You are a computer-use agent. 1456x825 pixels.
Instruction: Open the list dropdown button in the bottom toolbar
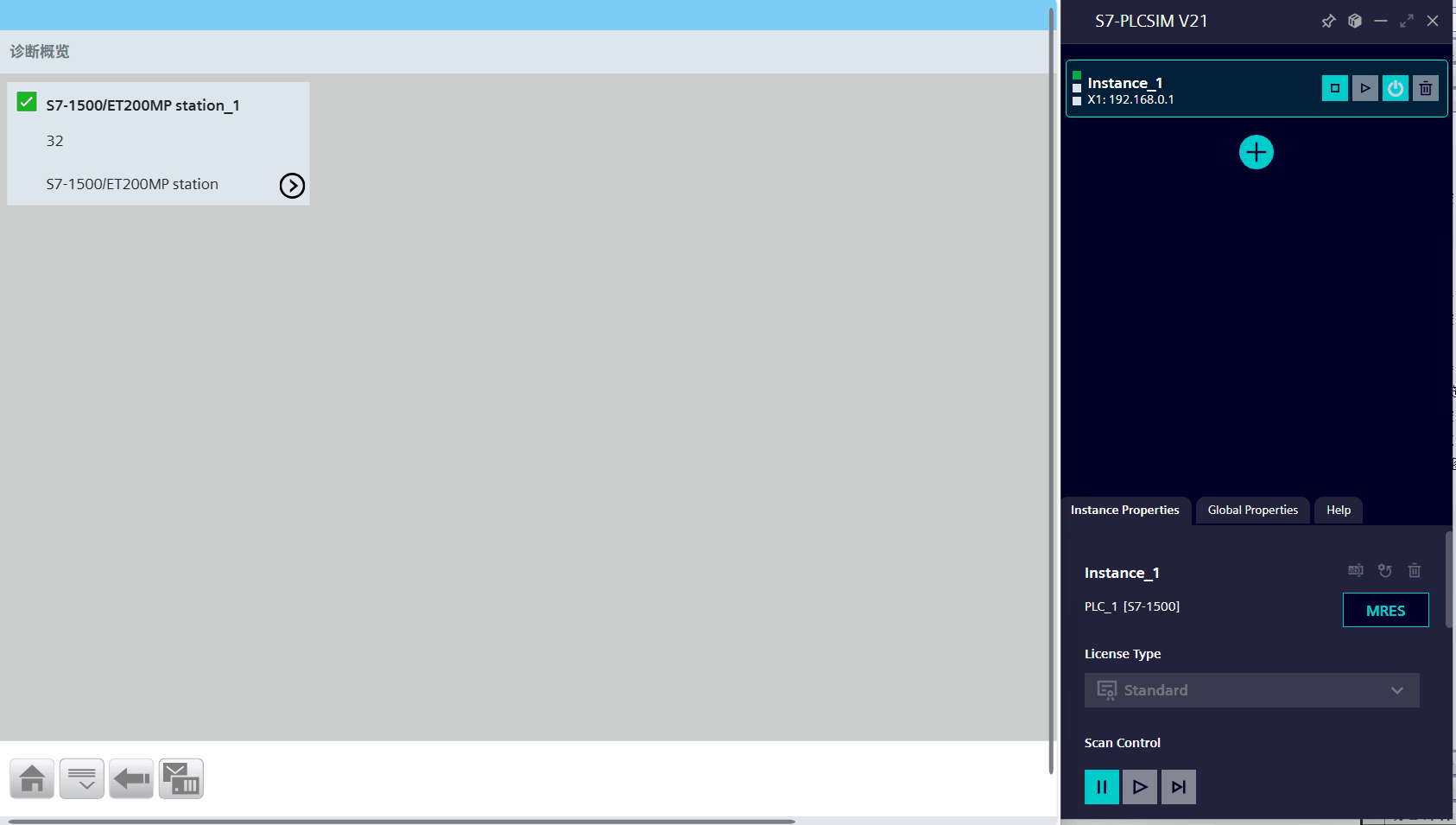point(82,779)
